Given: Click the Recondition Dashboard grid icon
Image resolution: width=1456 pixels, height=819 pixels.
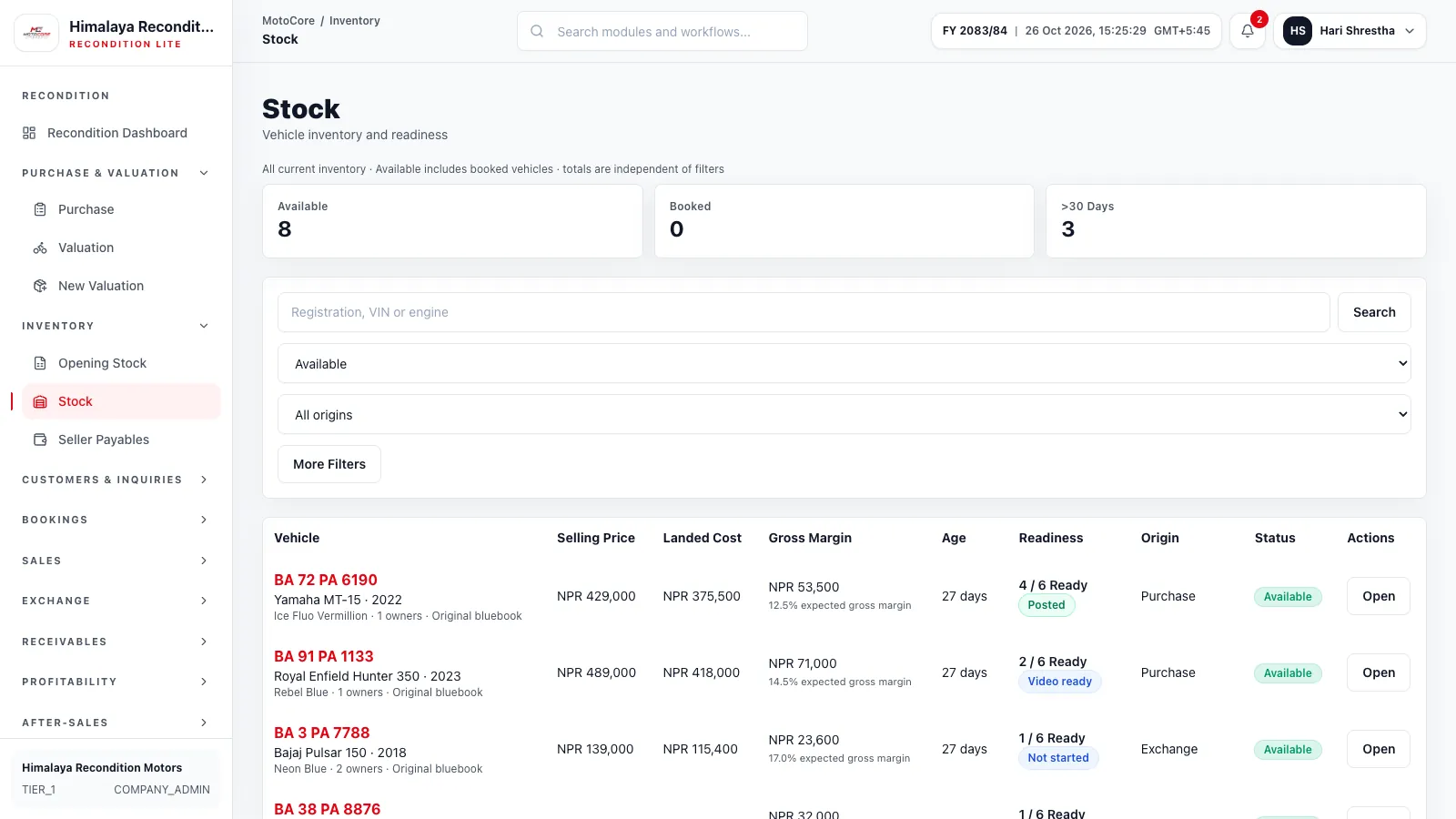Looking at the screenshot, I should pos(29,133).
